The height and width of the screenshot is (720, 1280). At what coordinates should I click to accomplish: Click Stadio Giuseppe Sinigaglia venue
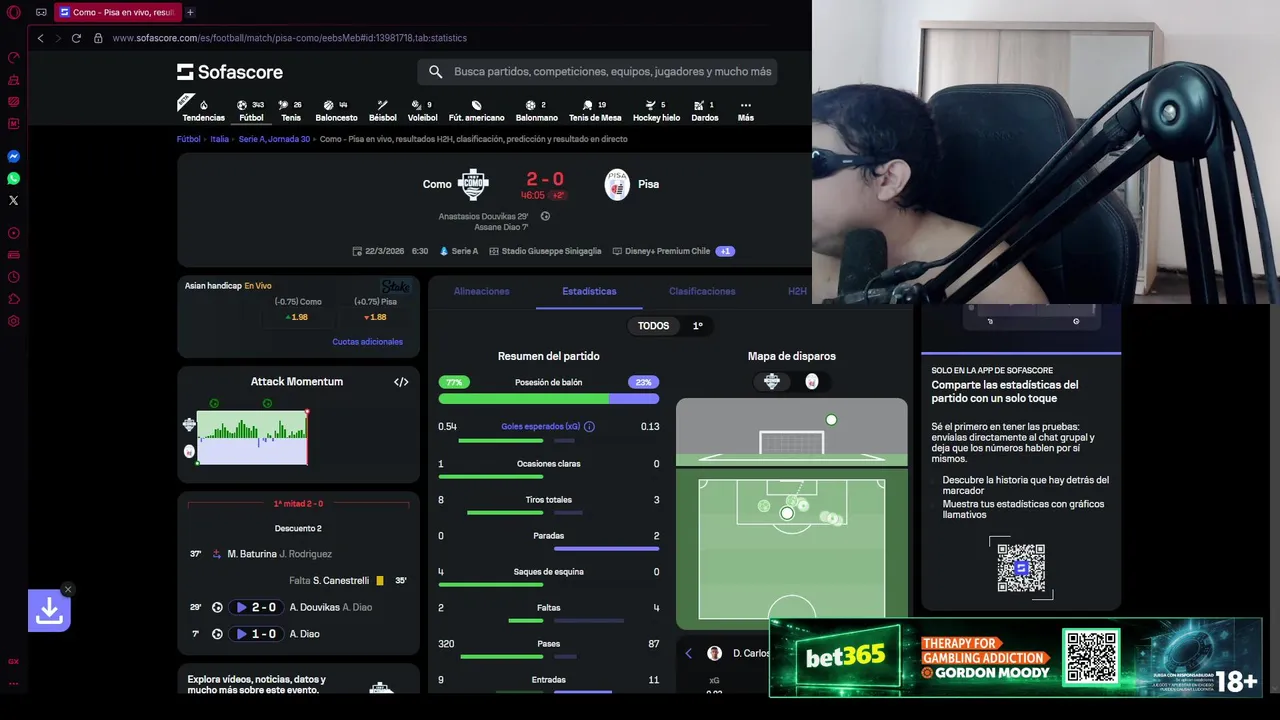545,251
